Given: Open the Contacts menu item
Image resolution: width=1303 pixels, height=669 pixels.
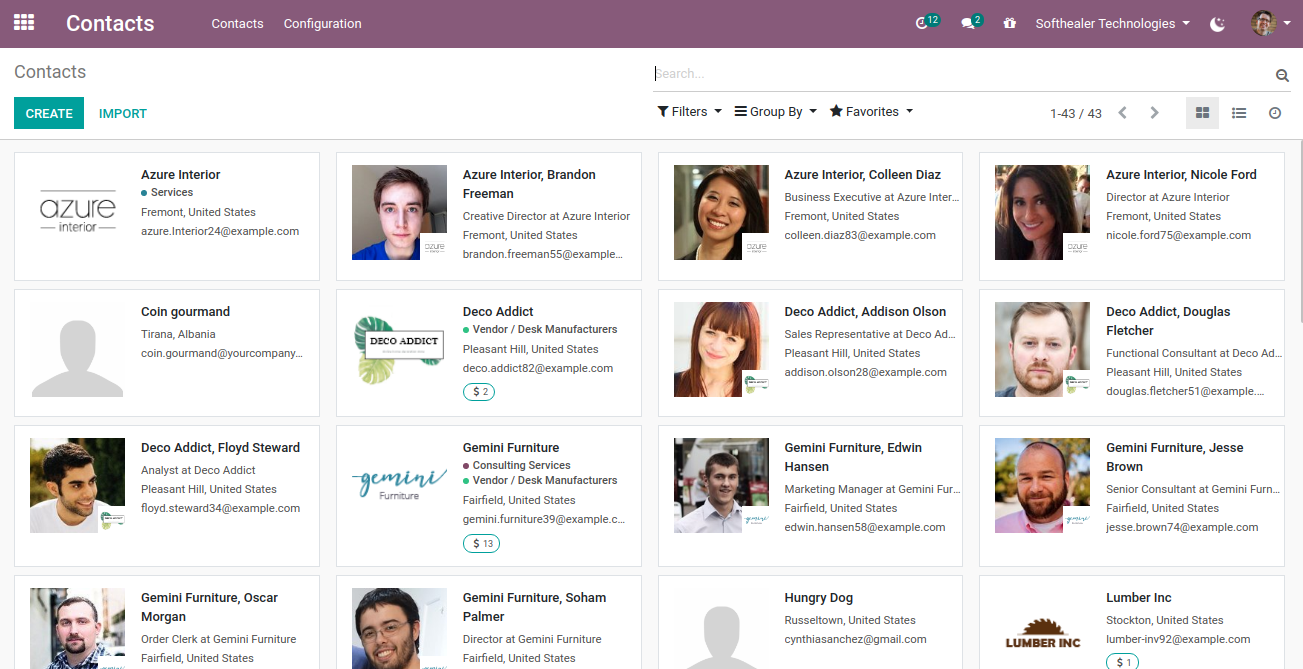Looking at the screenshot, I should pyautogui.click(x=237, y=23).
